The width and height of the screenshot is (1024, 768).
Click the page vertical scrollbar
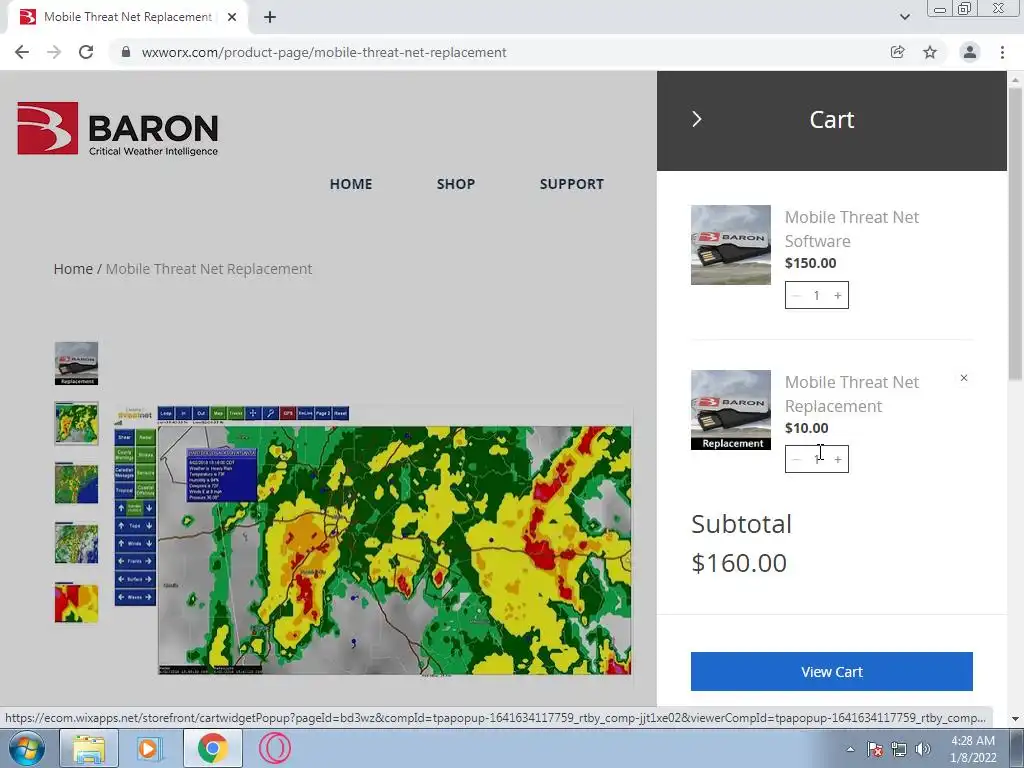(x=1015, y=233)
